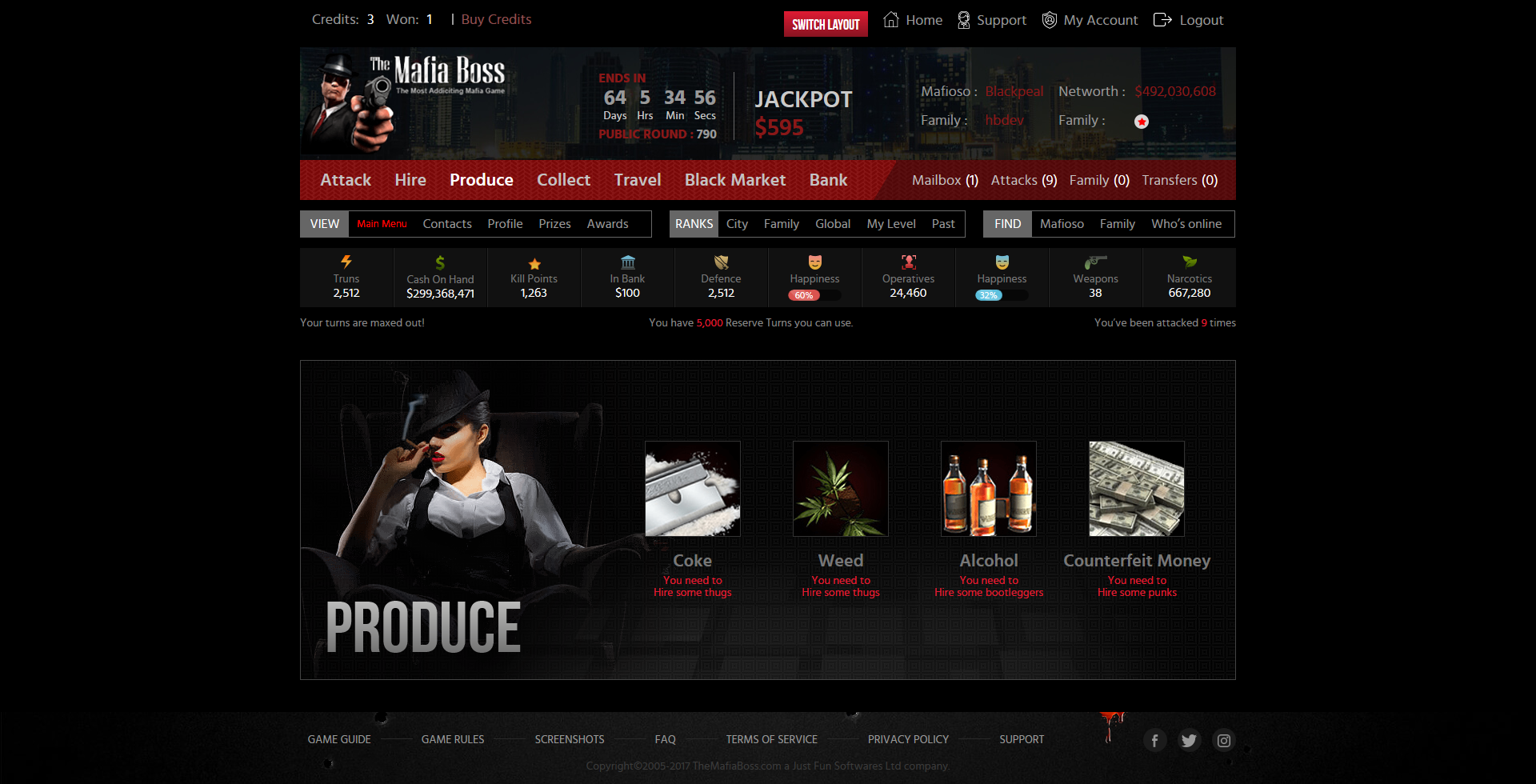Open the Travel menu

coord(638,180)
